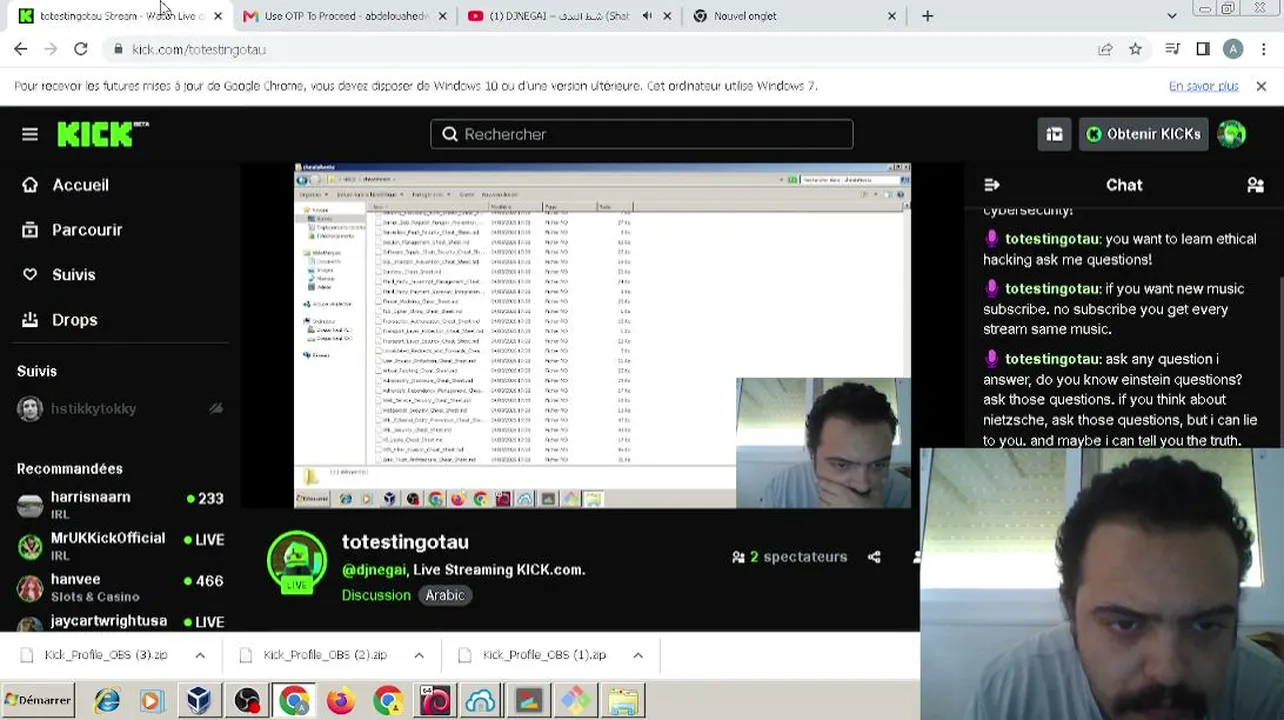Open a new browser tab
The height and width of the screenshot is (720, 1284).
coord(927,16)
